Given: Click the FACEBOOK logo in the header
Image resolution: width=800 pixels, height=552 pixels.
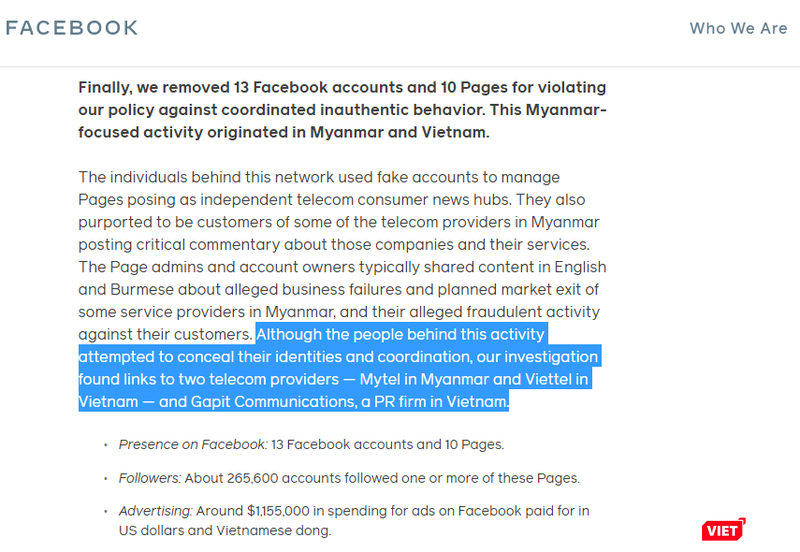Looking at the screenshot, I should pyautogui.click(x=72, y=28).
